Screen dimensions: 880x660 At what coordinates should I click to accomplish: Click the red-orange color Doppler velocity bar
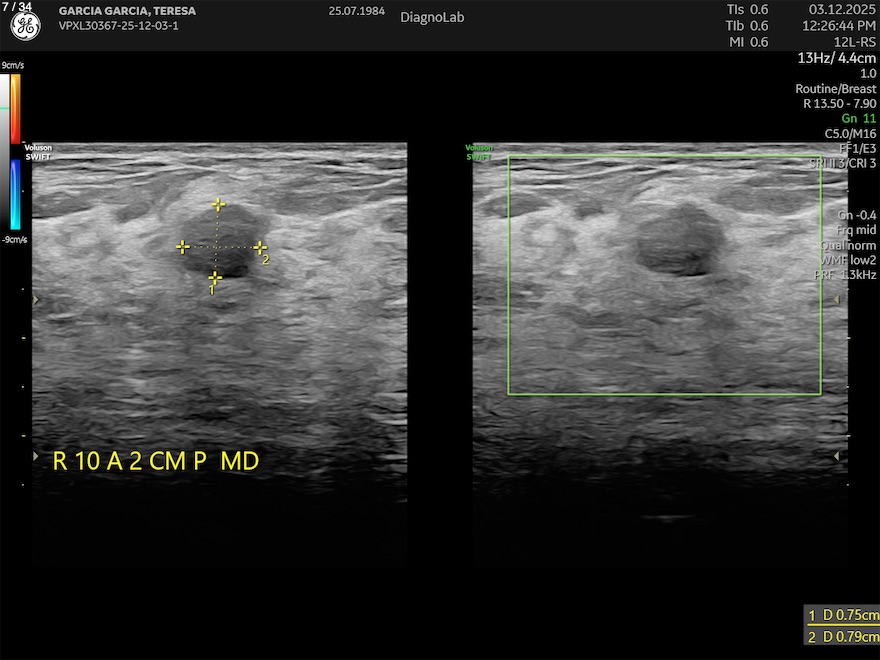pyautogui.click(x=16, y=108)
